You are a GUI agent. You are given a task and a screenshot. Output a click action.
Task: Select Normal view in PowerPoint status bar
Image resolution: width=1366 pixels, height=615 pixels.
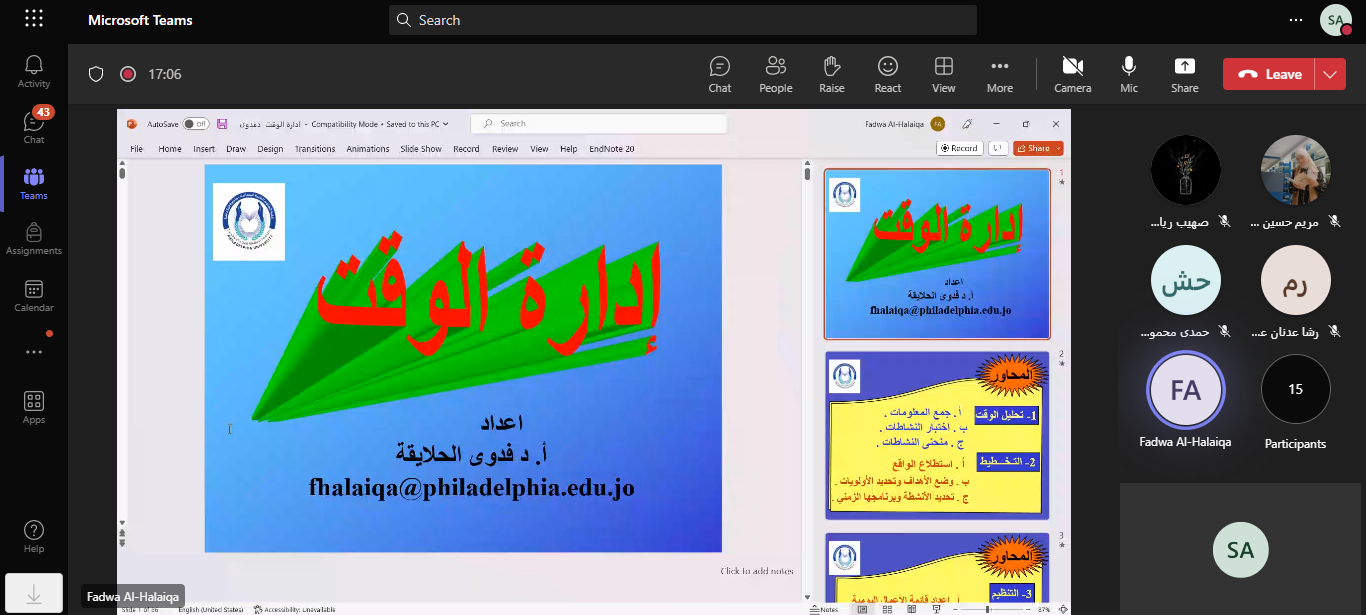point(861,609)
